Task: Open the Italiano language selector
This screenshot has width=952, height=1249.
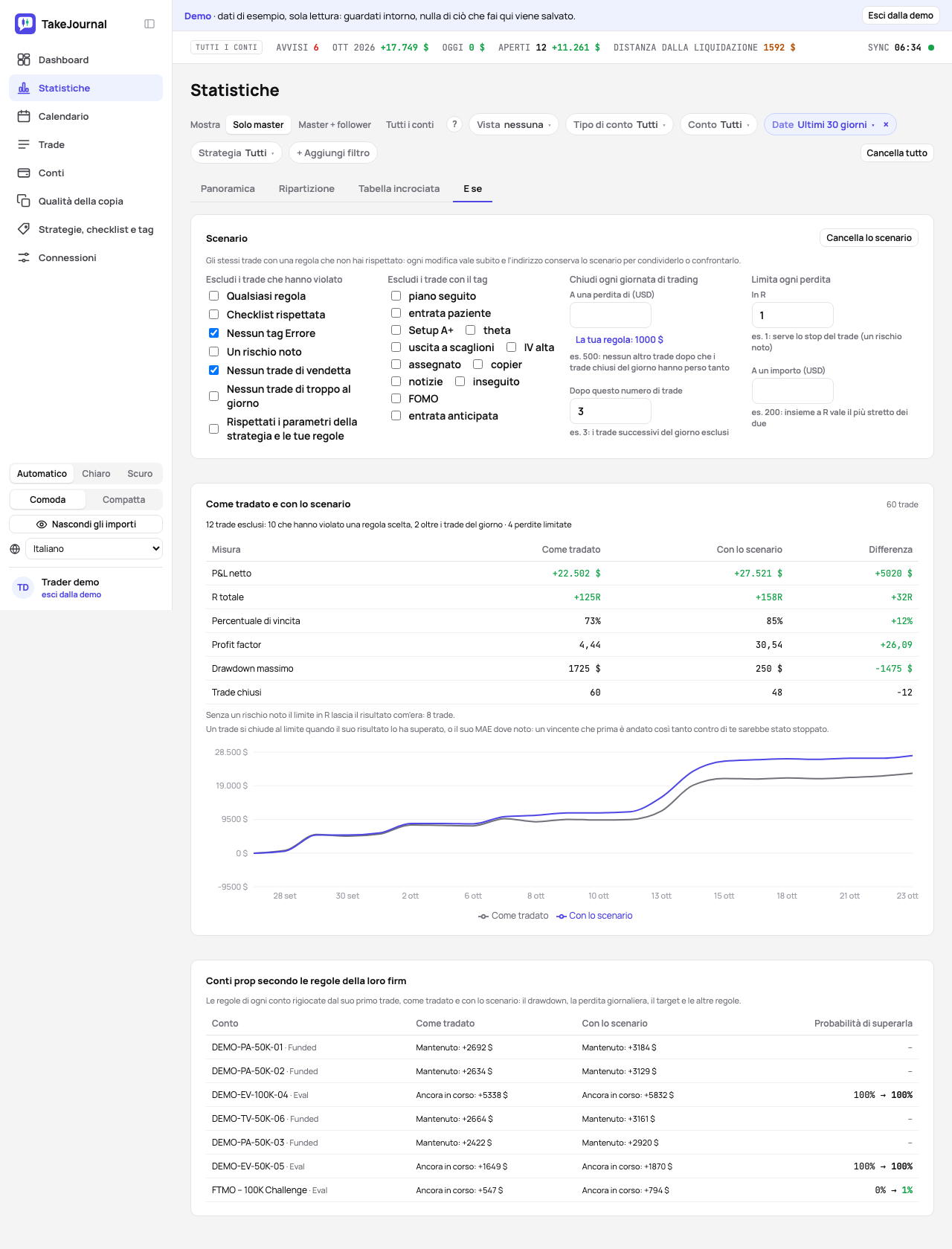Action: tap(94, 549)
